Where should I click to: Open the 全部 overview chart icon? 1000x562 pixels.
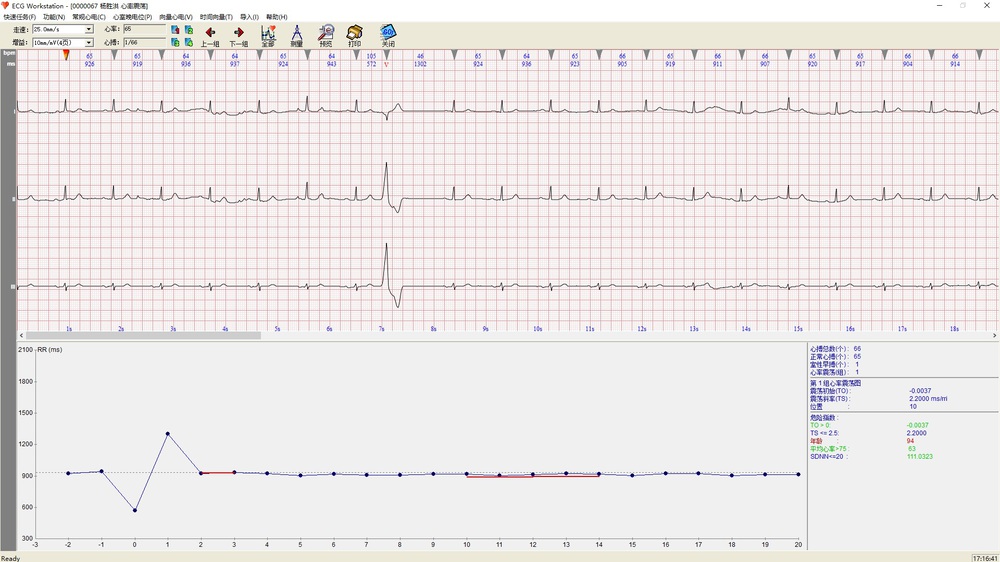pyautogui.click(x=268, y=36)
